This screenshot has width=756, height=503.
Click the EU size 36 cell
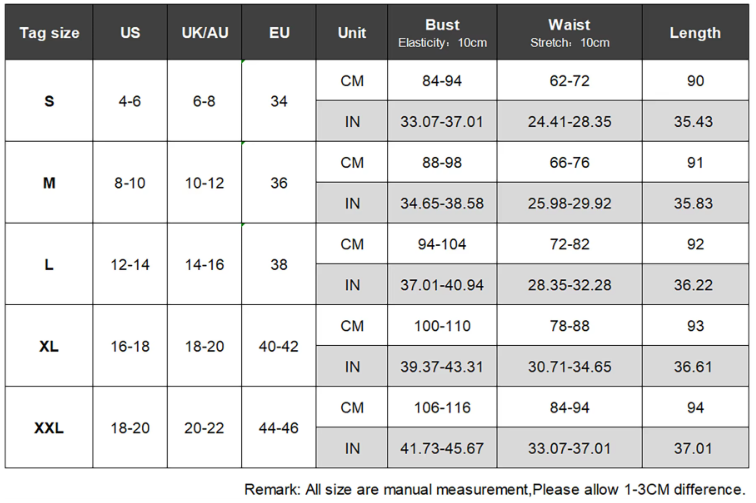279,183
